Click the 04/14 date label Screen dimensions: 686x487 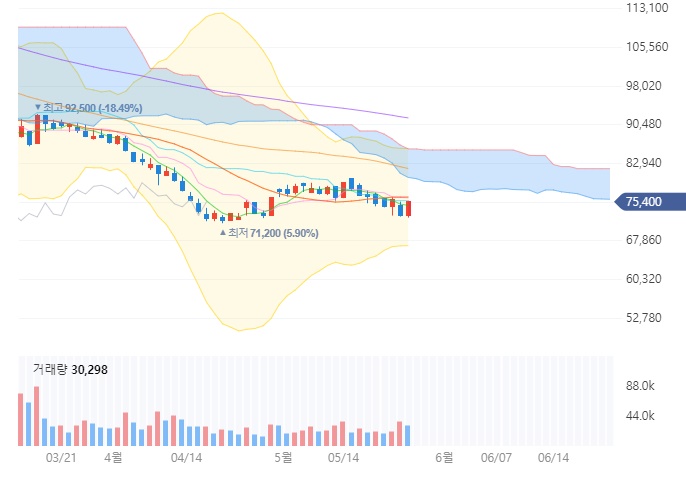[x=186, y=458]
